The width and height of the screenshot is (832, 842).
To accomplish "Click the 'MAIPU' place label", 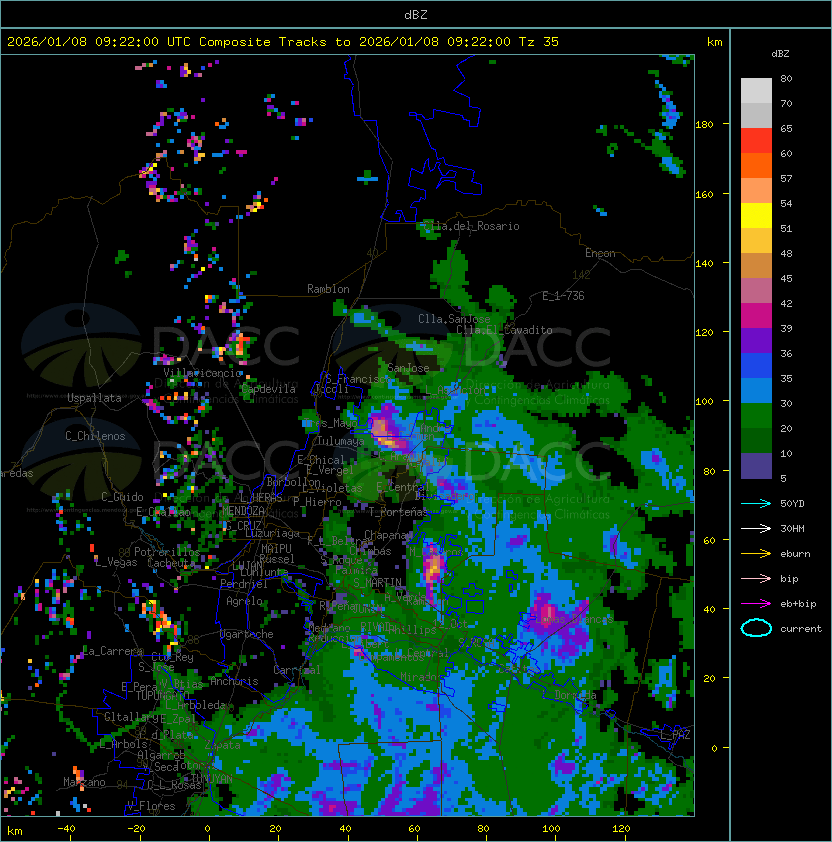I will pos(276,548).
